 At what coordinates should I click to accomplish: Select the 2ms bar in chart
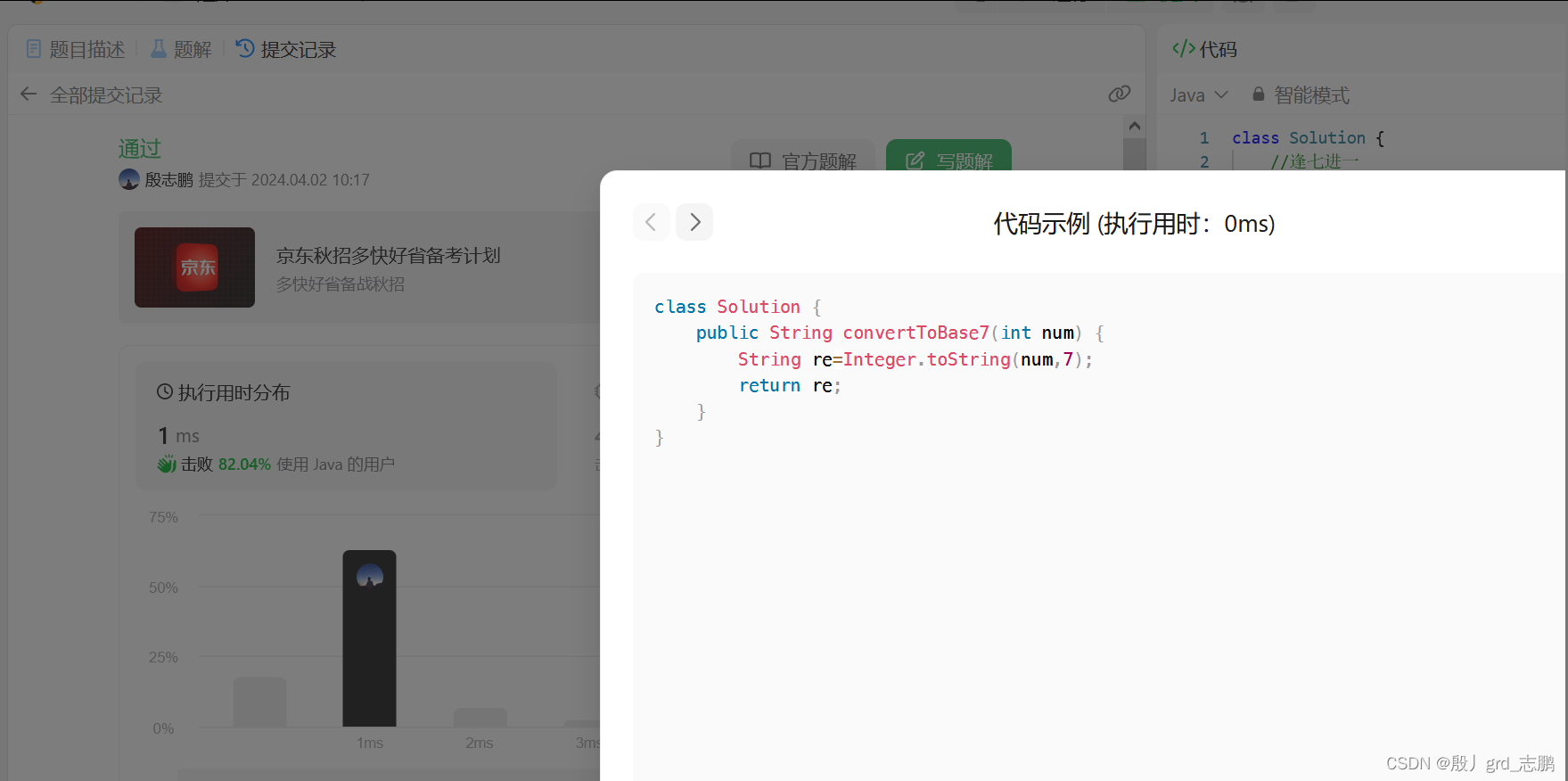[480, 718]
